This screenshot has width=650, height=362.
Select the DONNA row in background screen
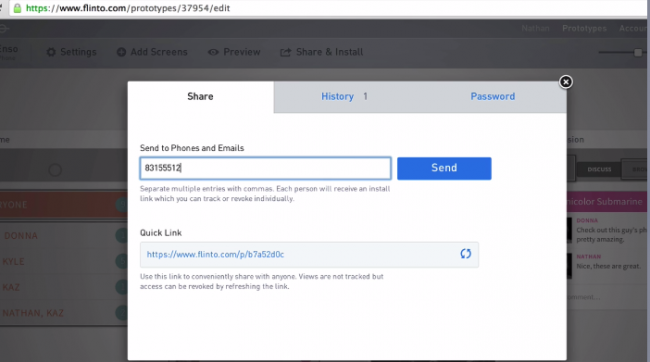pos(64,236)
